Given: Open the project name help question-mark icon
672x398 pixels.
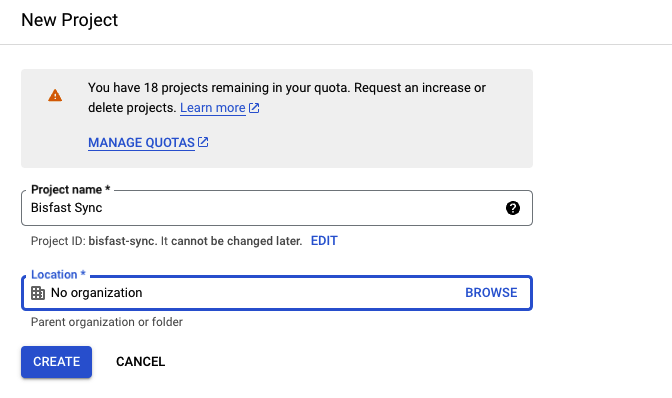Looking at the screenshot, I should tap(513, 208).
